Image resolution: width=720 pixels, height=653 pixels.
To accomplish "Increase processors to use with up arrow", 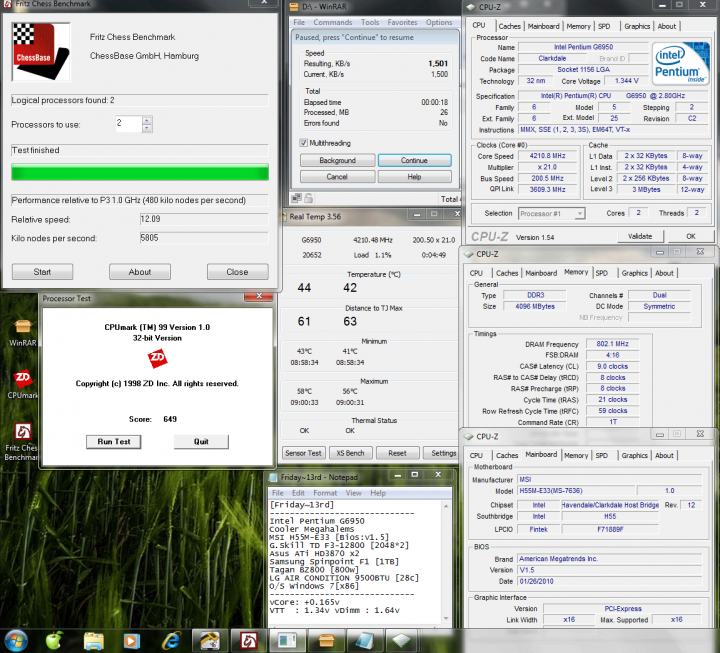I will [147, 121].
